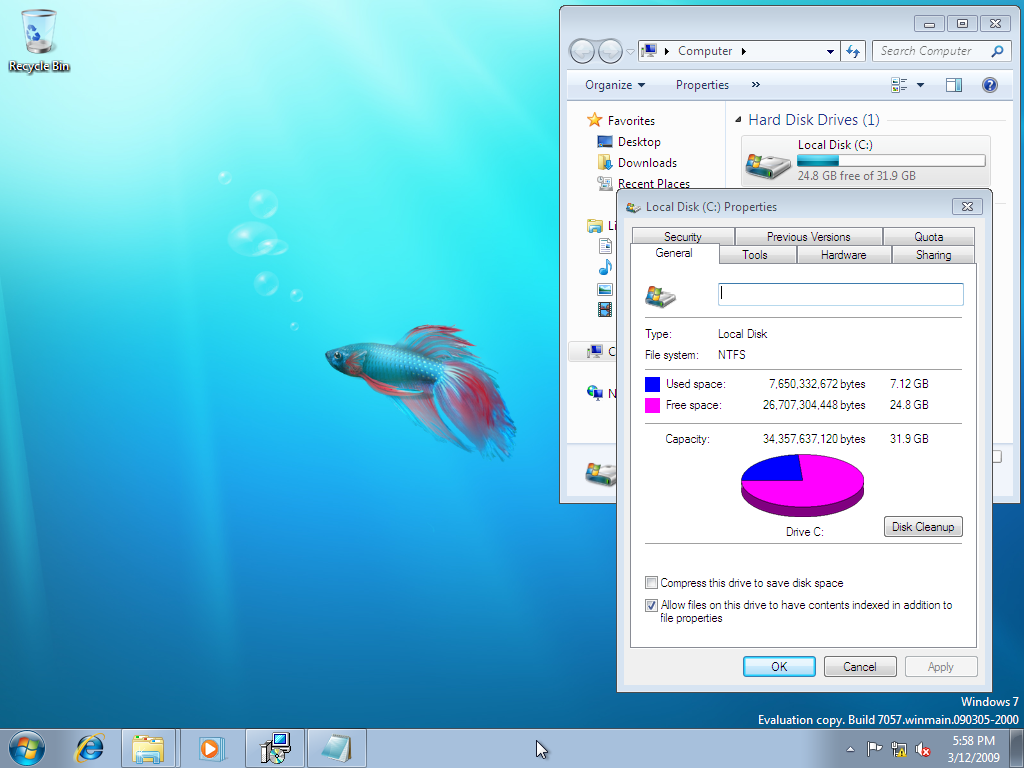Launch Internet Explorer from the taskbar
The image size is (1024, 768).
89,748
